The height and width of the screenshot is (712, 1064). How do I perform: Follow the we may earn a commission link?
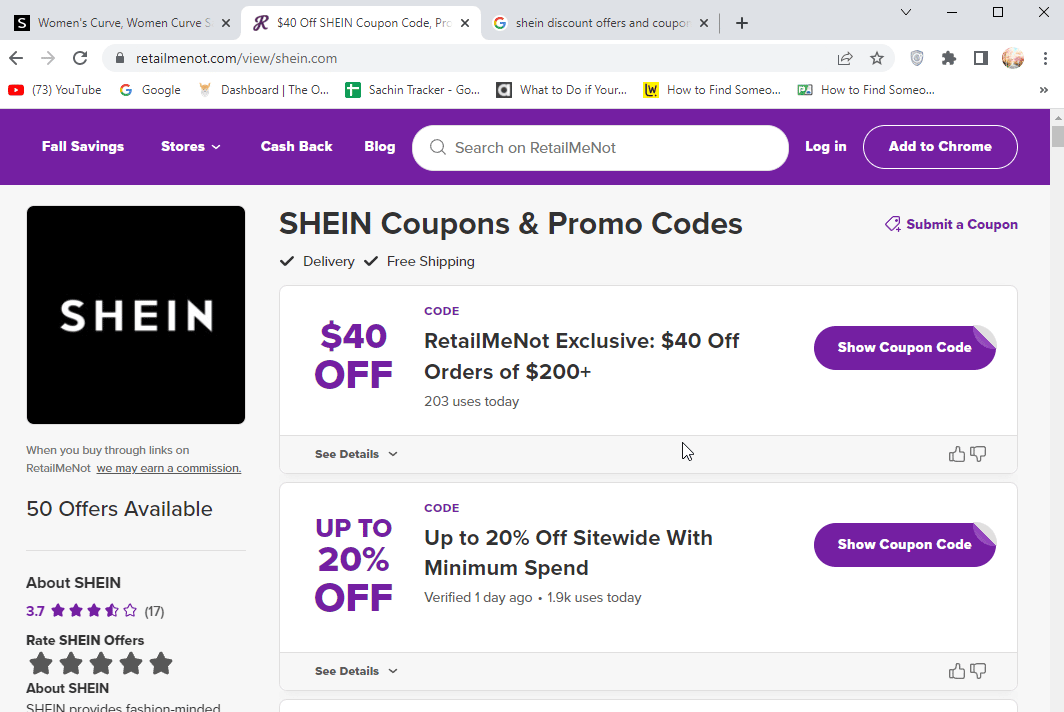click(x=168, y=468)
